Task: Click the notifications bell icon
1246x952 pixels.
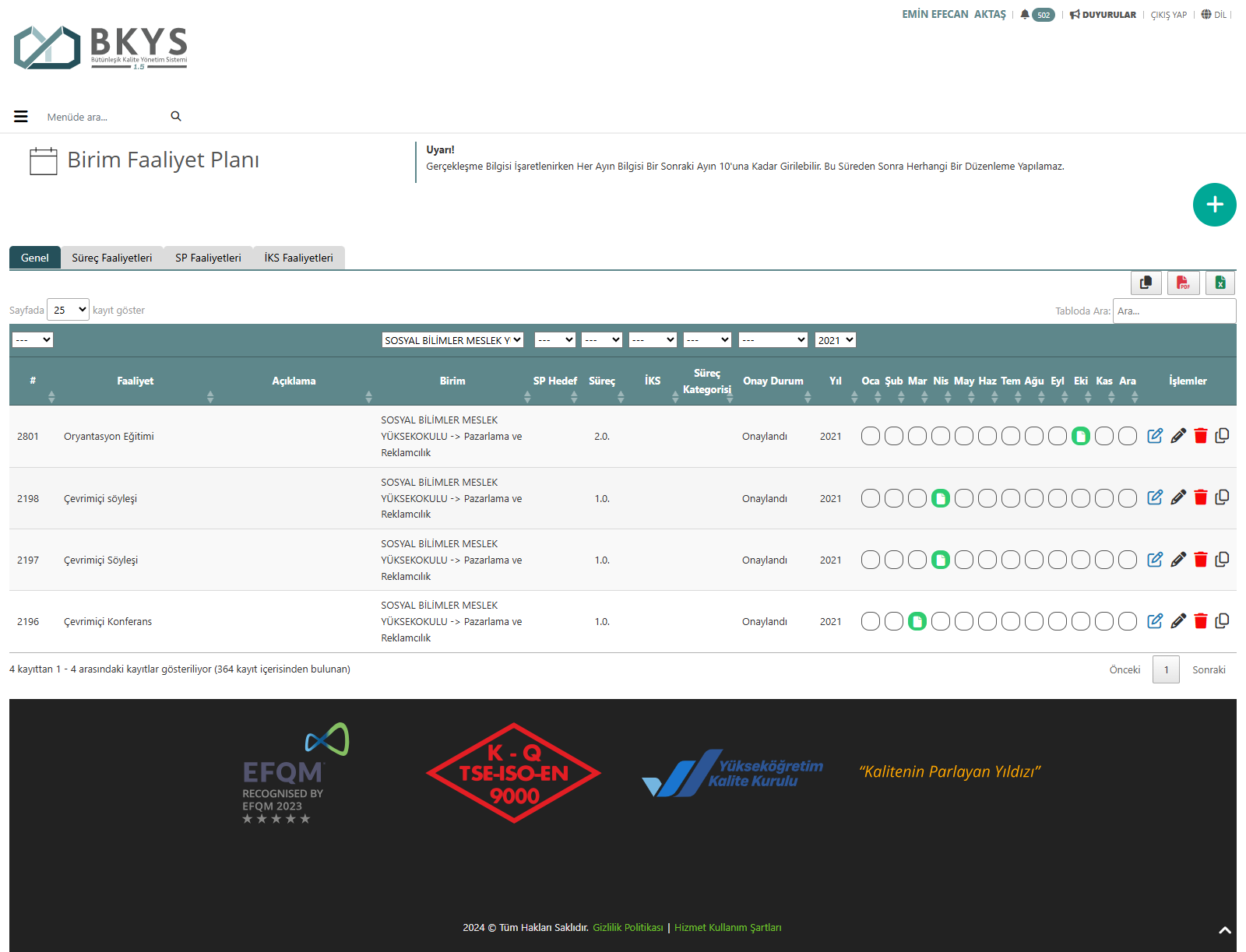Action: [x=1025, y=15]
